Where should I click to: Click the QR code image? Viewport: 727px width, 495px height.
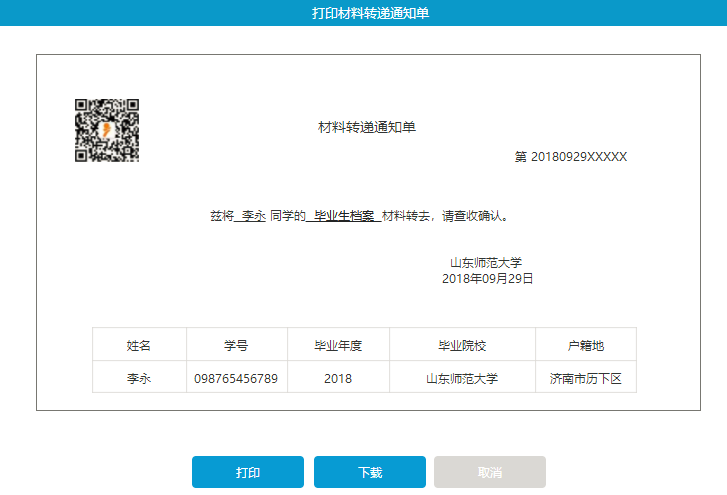point(107,130)
